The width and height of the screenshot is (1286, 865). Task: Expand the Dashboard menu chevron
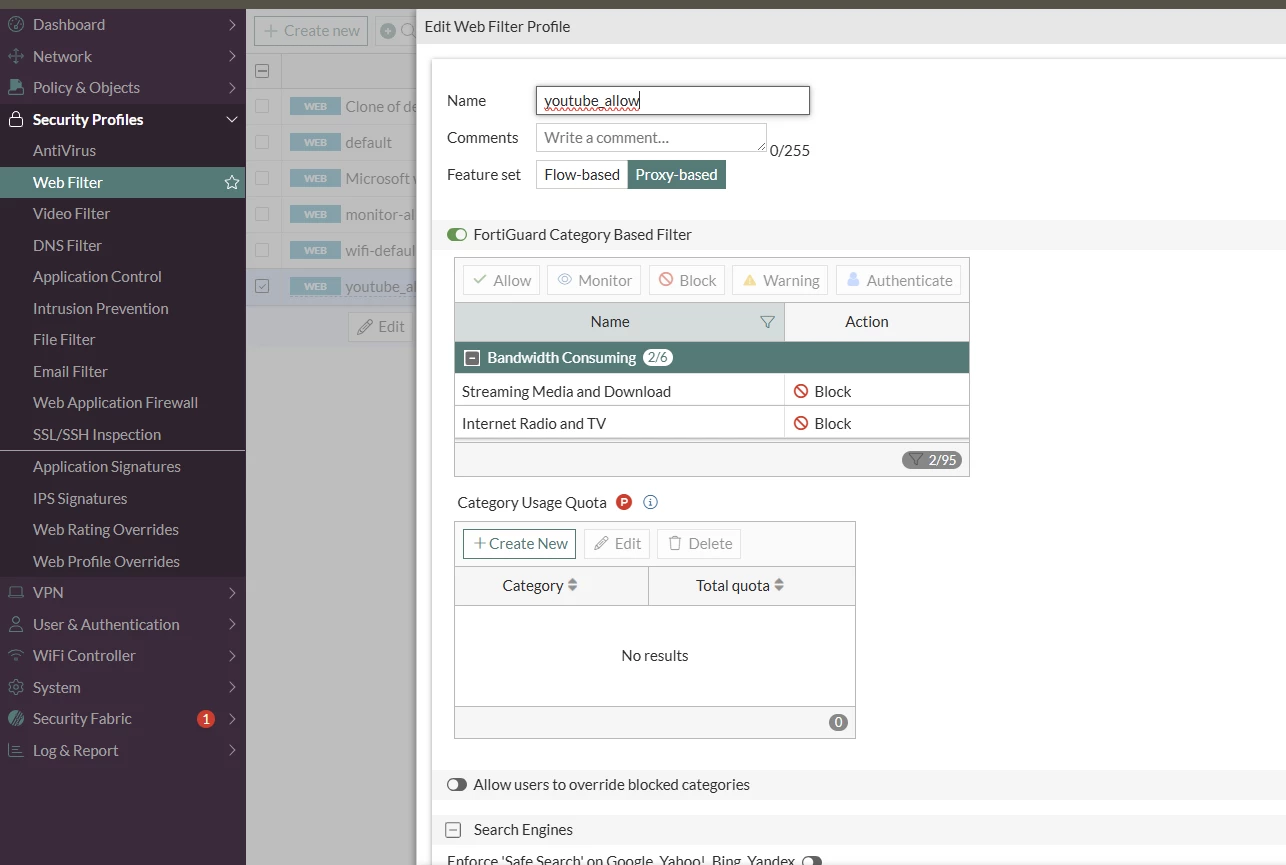coord(232,24)
